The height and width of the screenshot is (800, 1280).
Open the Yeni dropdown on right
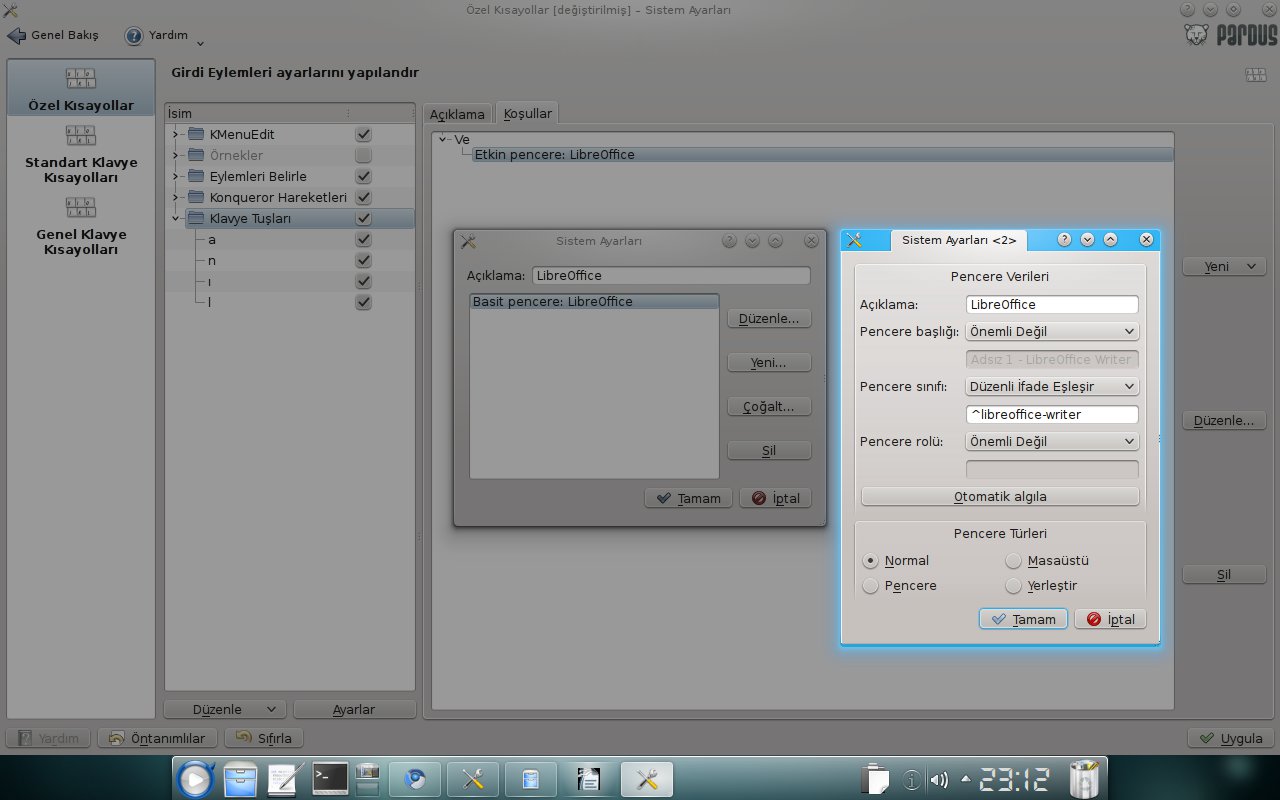1225,267
